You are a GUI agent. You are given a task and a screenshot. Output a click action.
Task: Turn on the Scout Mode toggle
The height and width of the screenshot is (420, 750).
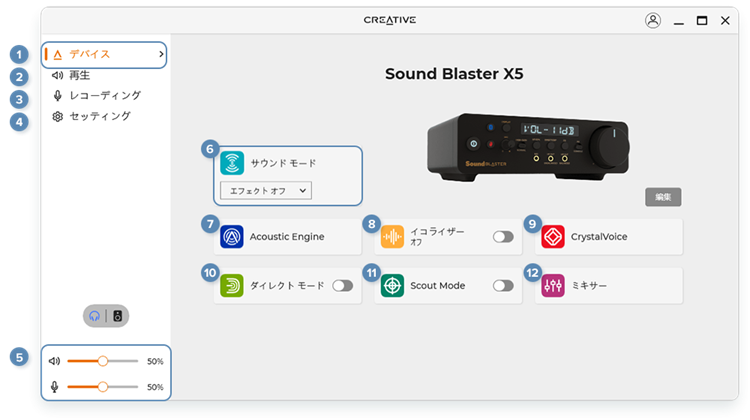coord(503,286)
